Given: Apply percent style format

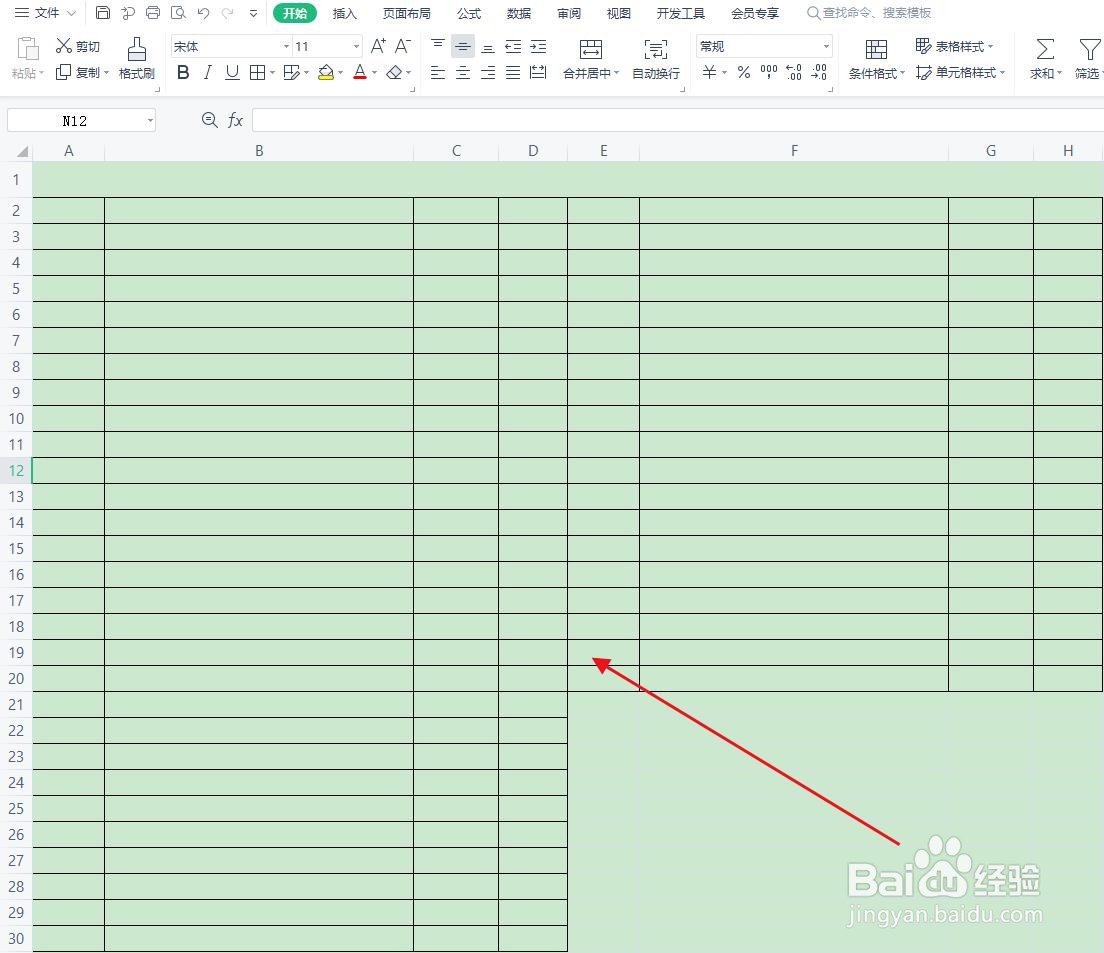Looking at the screenshot, I should [x=744, y=72].
